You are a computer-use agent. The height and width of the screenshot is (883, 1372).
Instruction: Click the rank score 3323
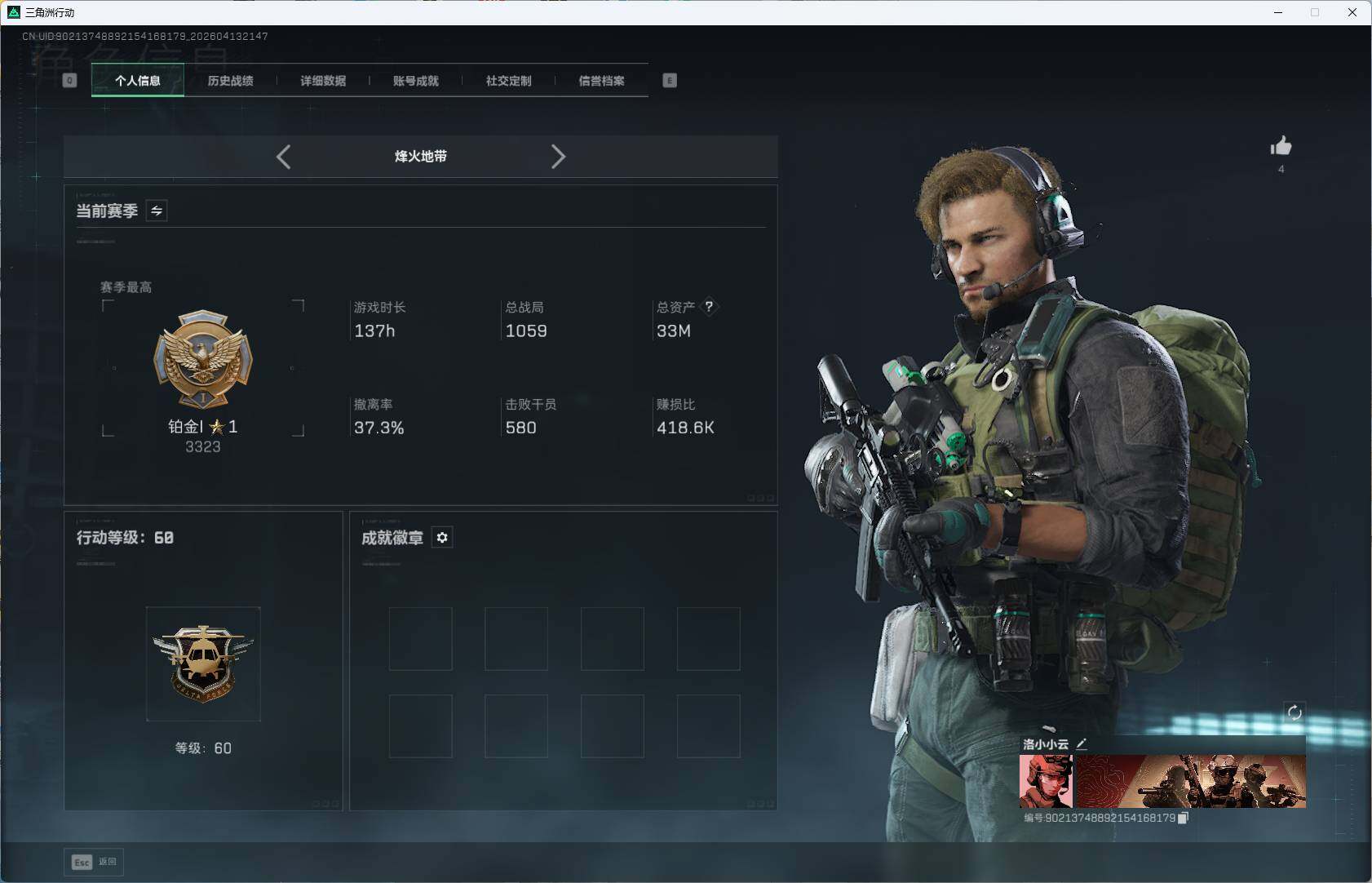coord(203,446)
